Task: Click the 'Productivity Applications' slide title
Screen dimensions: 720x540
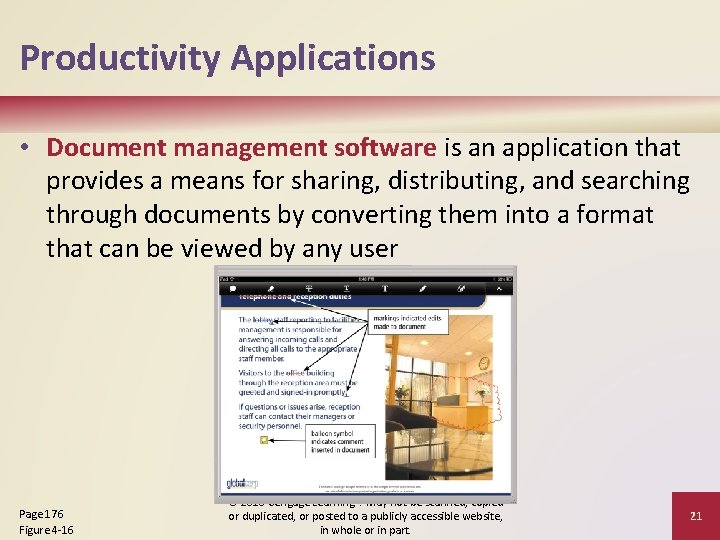Action: [x=228, y=58]
